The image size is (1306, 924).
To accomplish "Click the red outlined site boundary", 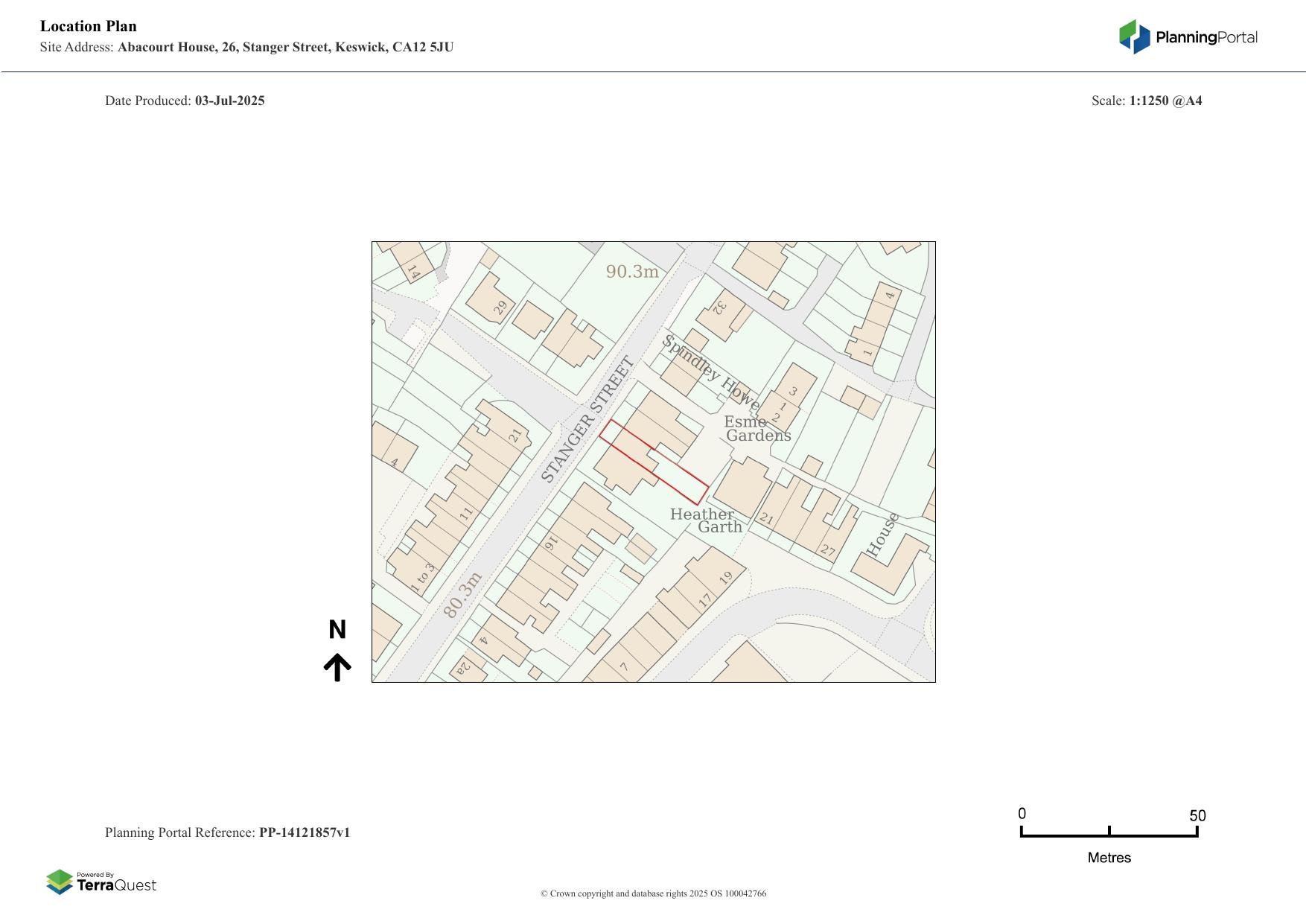I will (x=654, y=462).
